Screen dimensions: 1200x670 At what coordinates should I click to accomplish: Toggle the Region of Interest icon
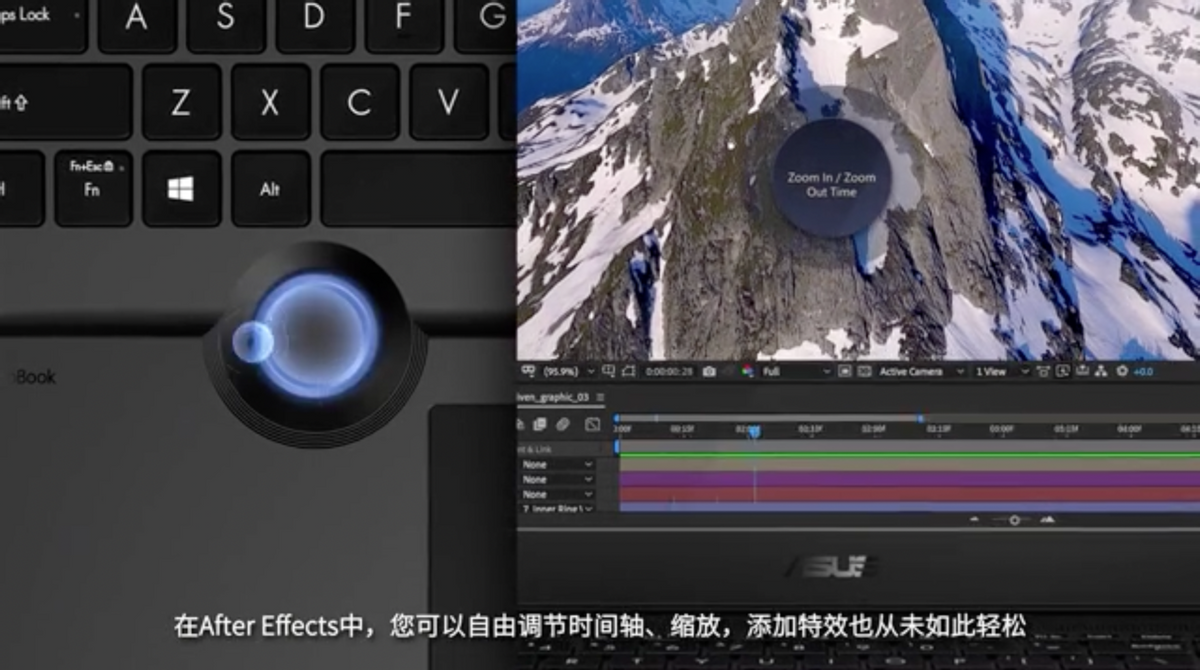[843, 371]
